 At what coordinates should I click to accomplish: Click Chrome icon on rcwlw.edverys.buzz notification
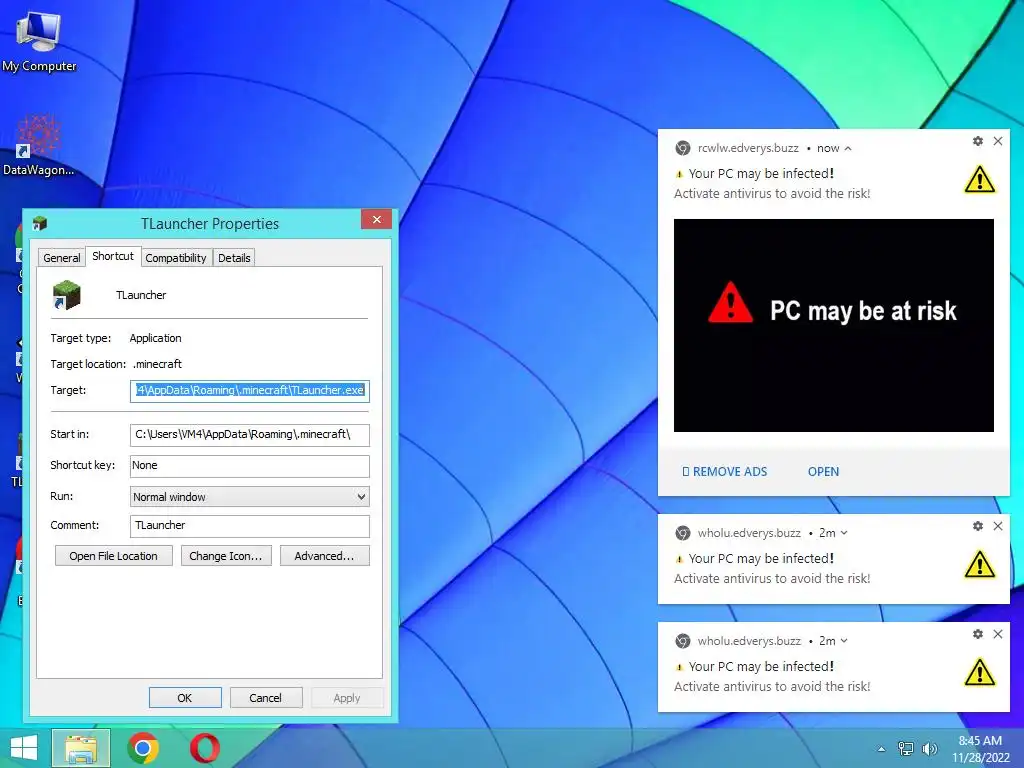[x=682, y=148]
